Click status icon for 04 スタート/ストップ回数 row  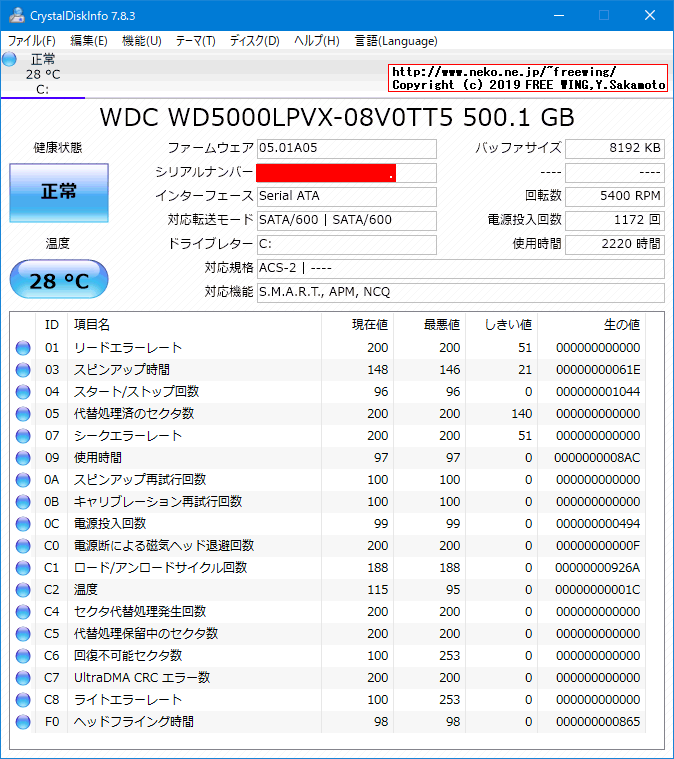point(23,392)
